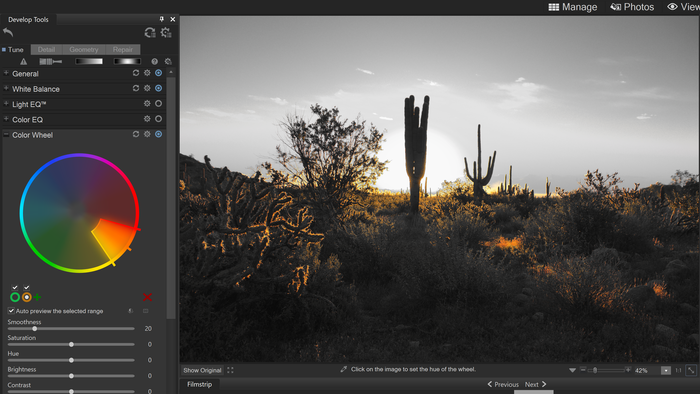
Task: Click the undo arrow in Develop Tools
Action: (x=8, y=32)
